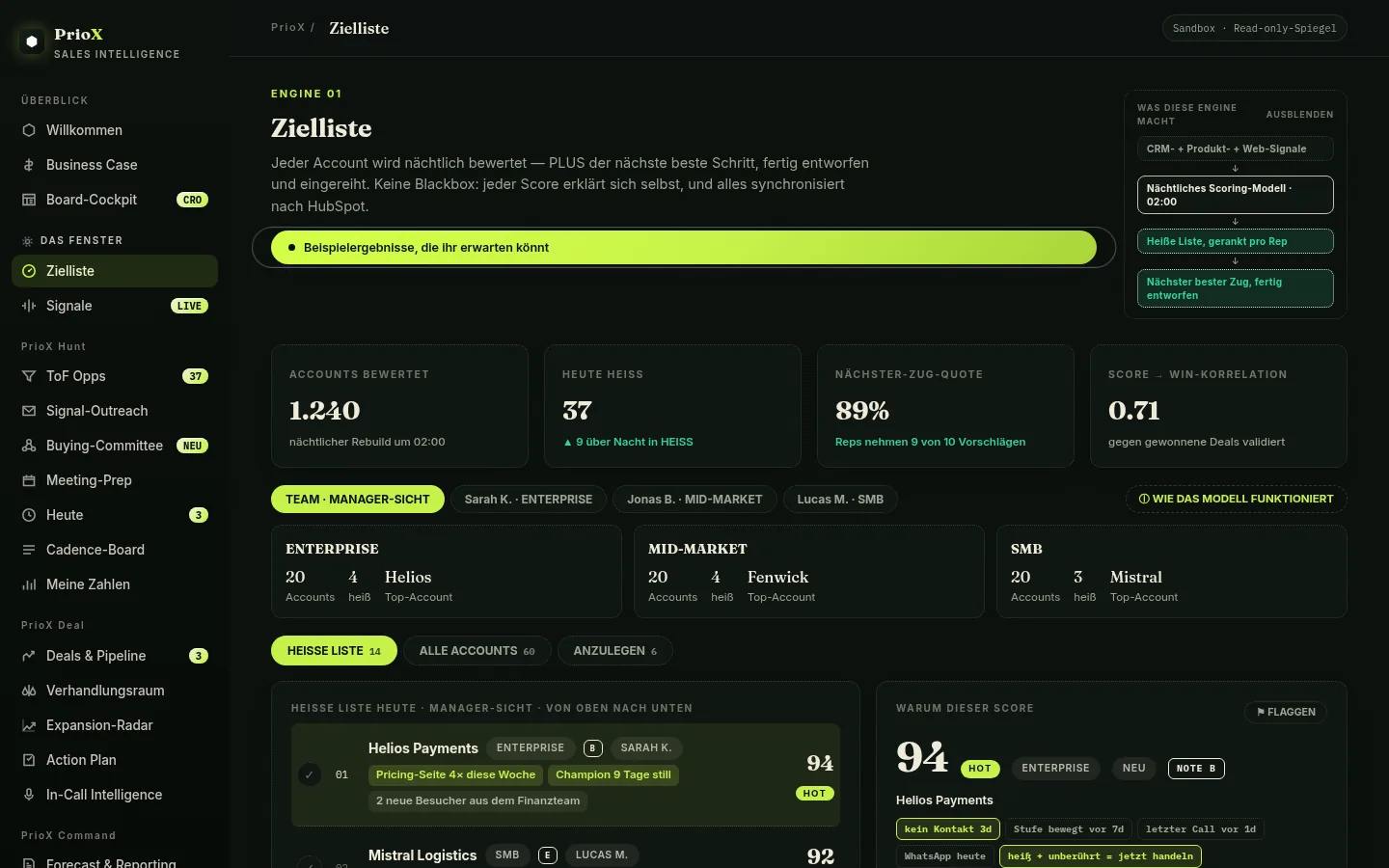Viewport: 1389px width, 868px height.
Task: Open the MID-MARKET segment card
Action: 808,571
